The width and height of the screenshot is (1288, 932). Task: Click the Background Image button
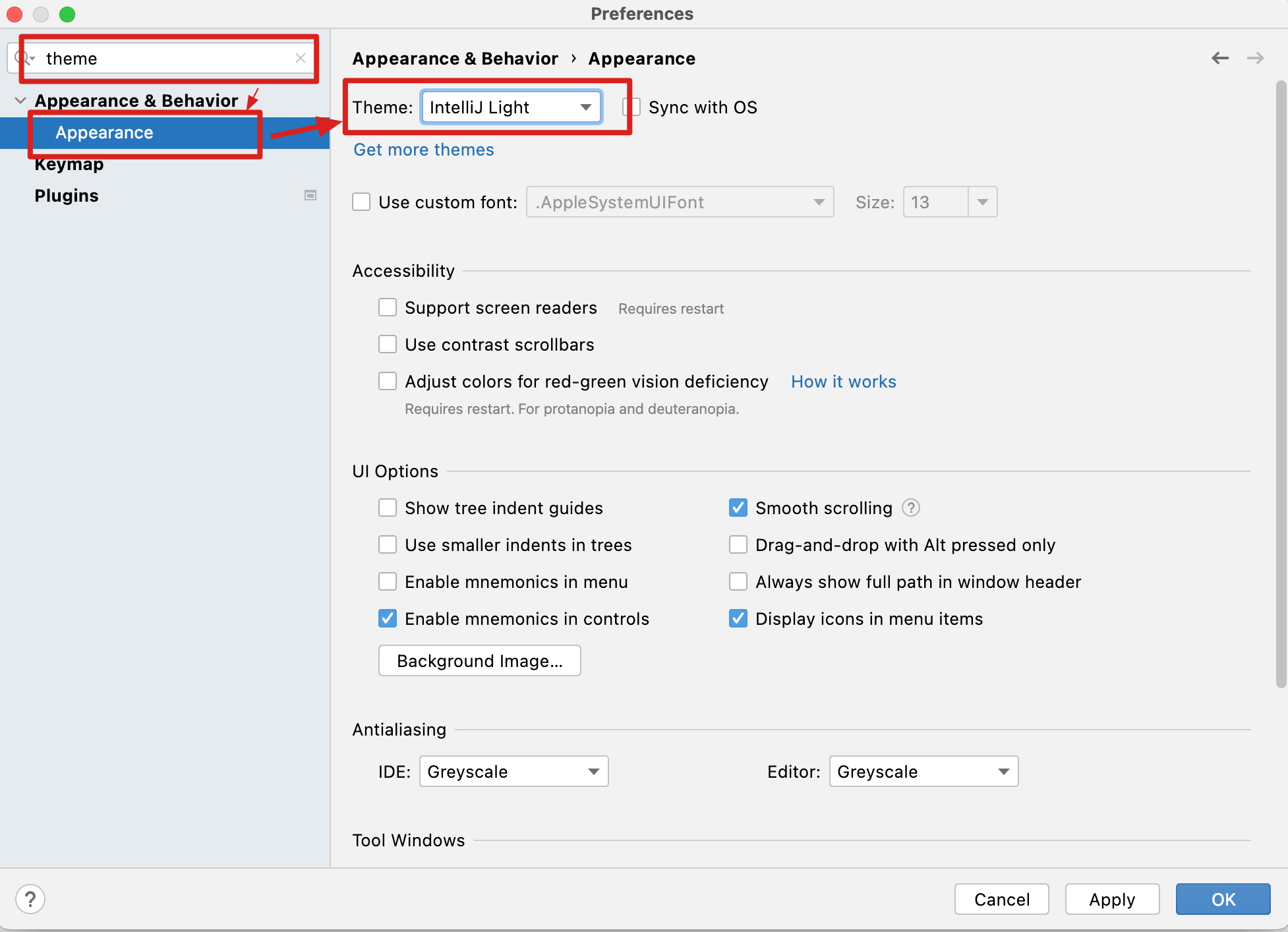(479, 660)
